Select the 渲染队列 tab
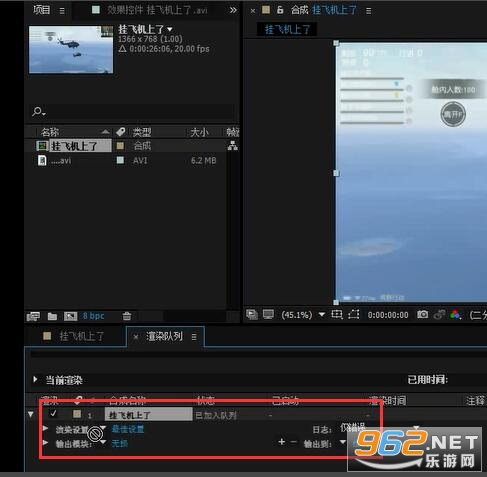 click(x=164, y=337)
